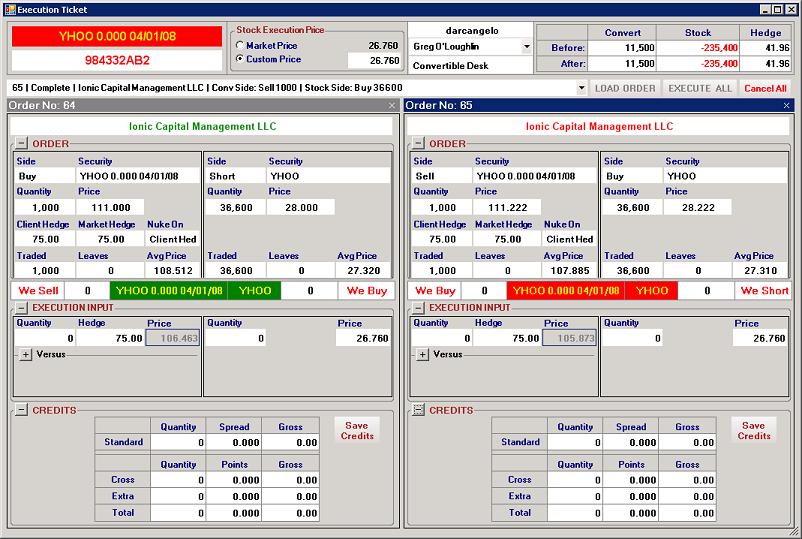Click the green YHOO stock label in Order 64
Viewport: 802px width, 539px height.
pos(254,290)
